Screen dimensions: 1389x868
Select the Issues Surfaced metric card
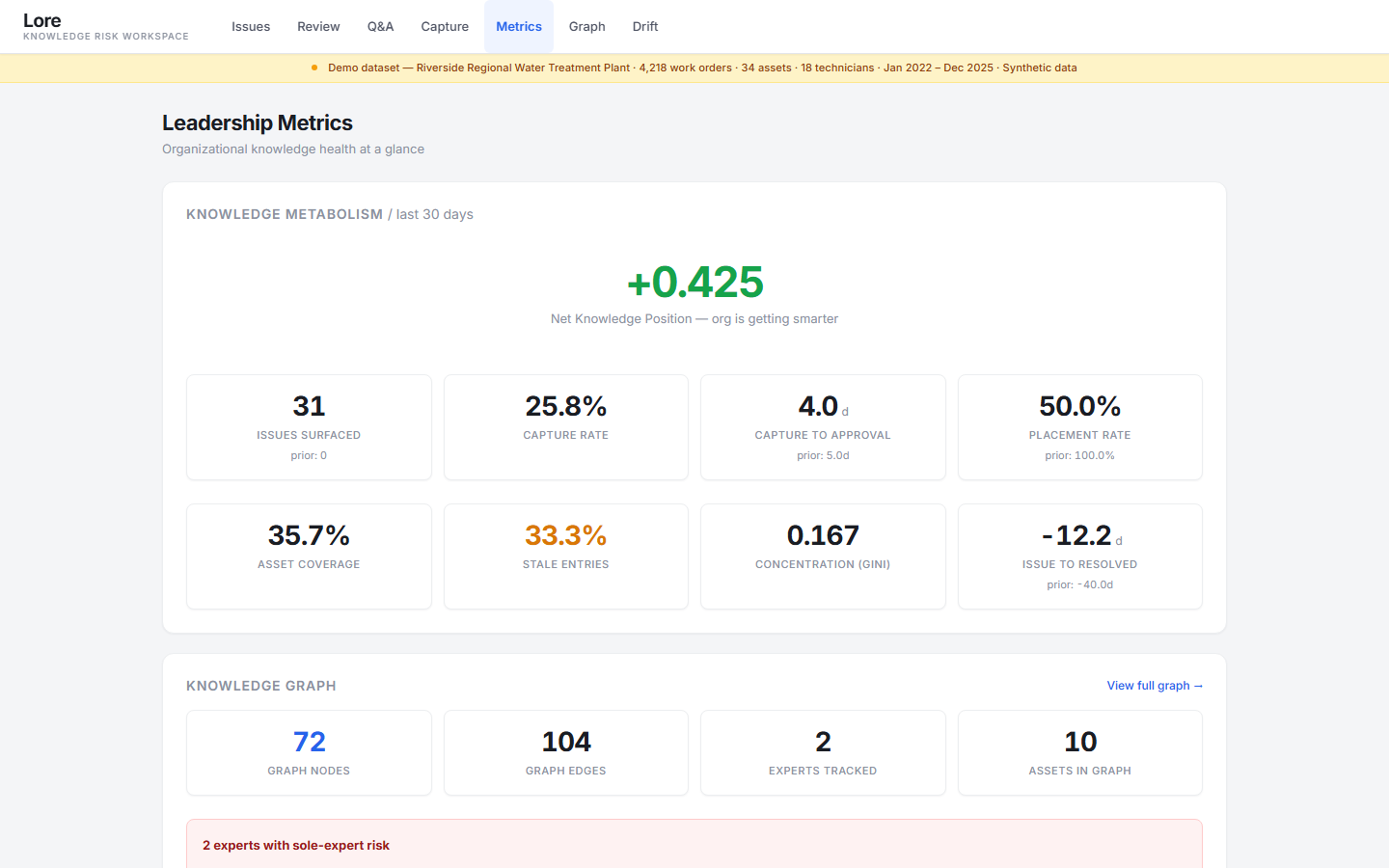(x=309, y=427)
